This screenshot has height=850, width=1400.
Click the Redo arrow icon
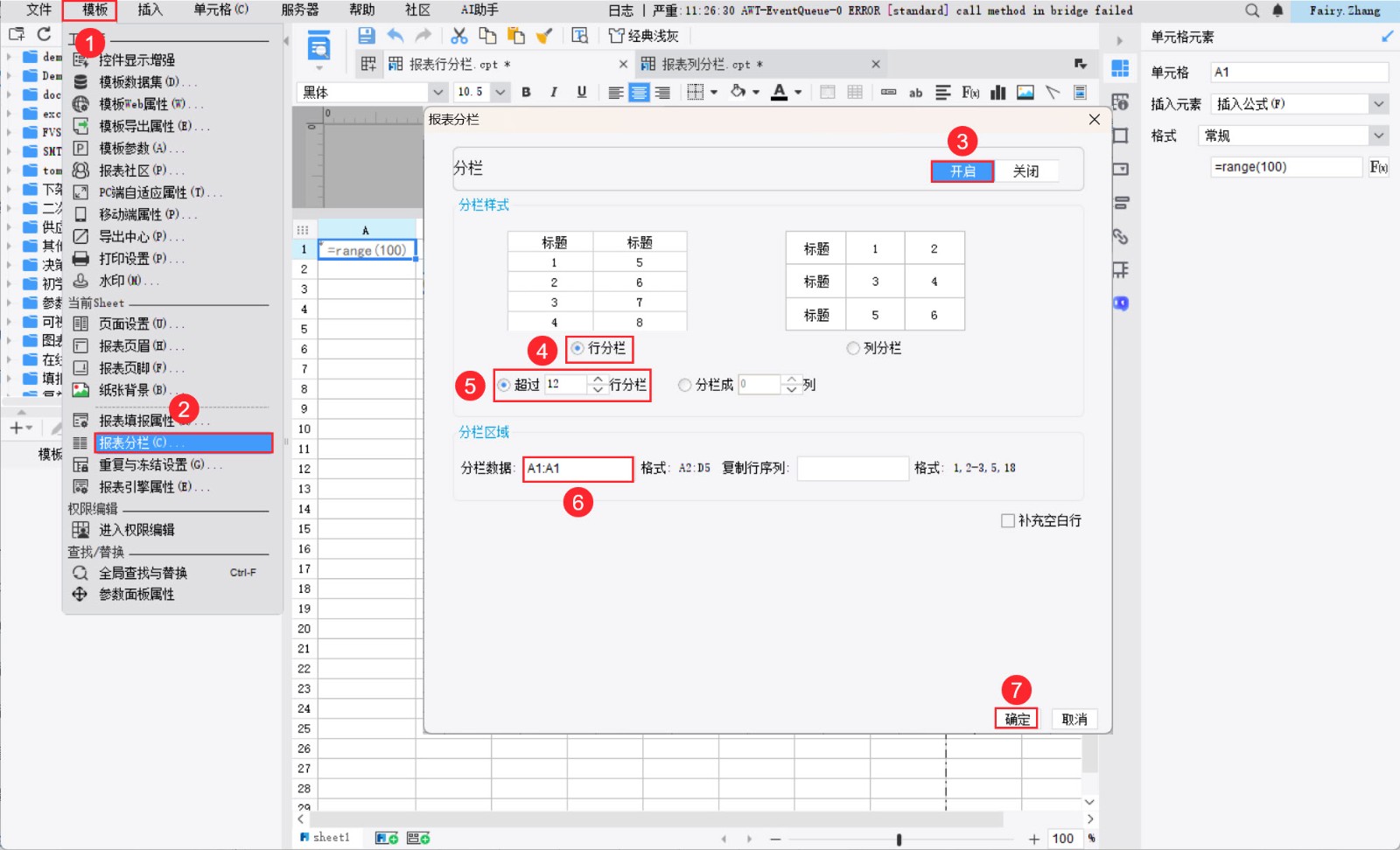[423, 36]
